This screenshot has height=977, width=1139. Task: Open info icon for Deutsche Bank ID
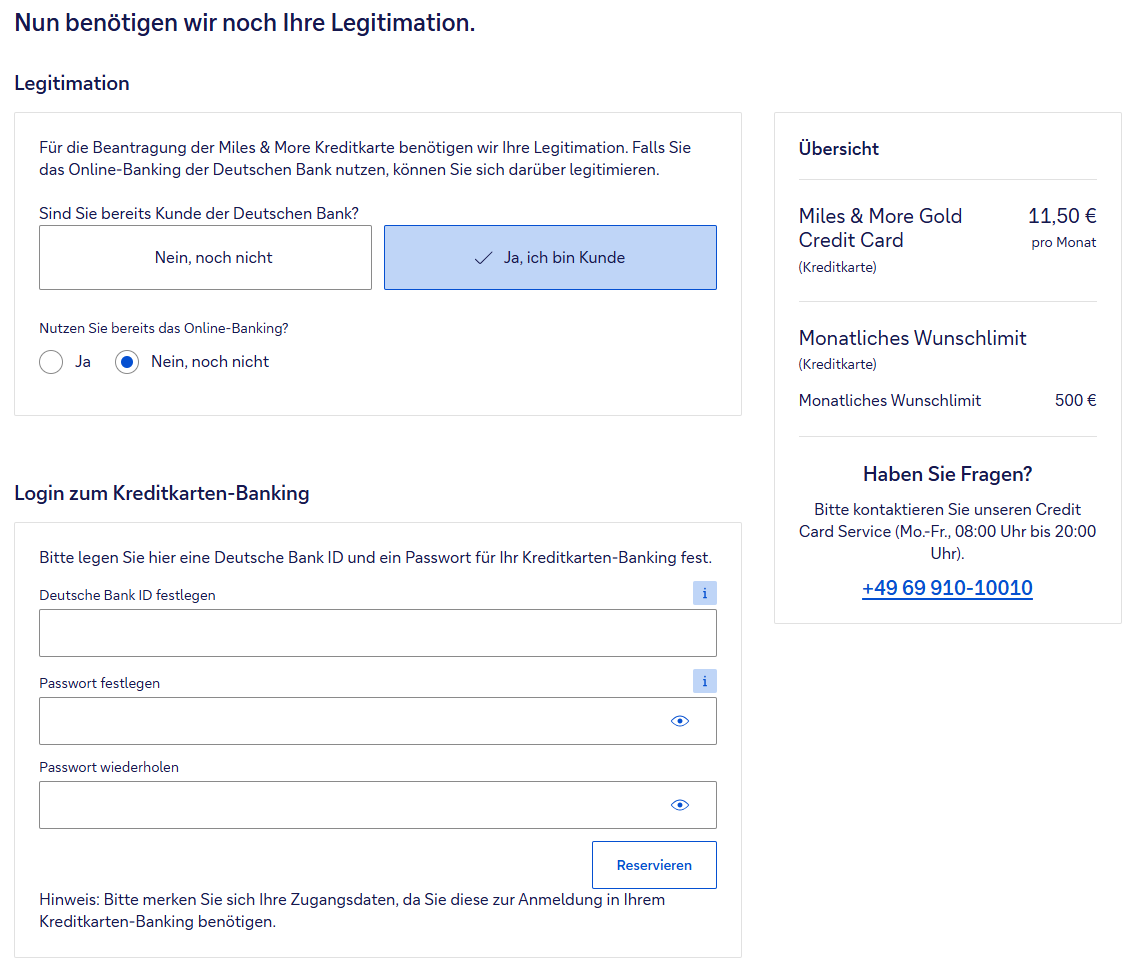point(704,594)
